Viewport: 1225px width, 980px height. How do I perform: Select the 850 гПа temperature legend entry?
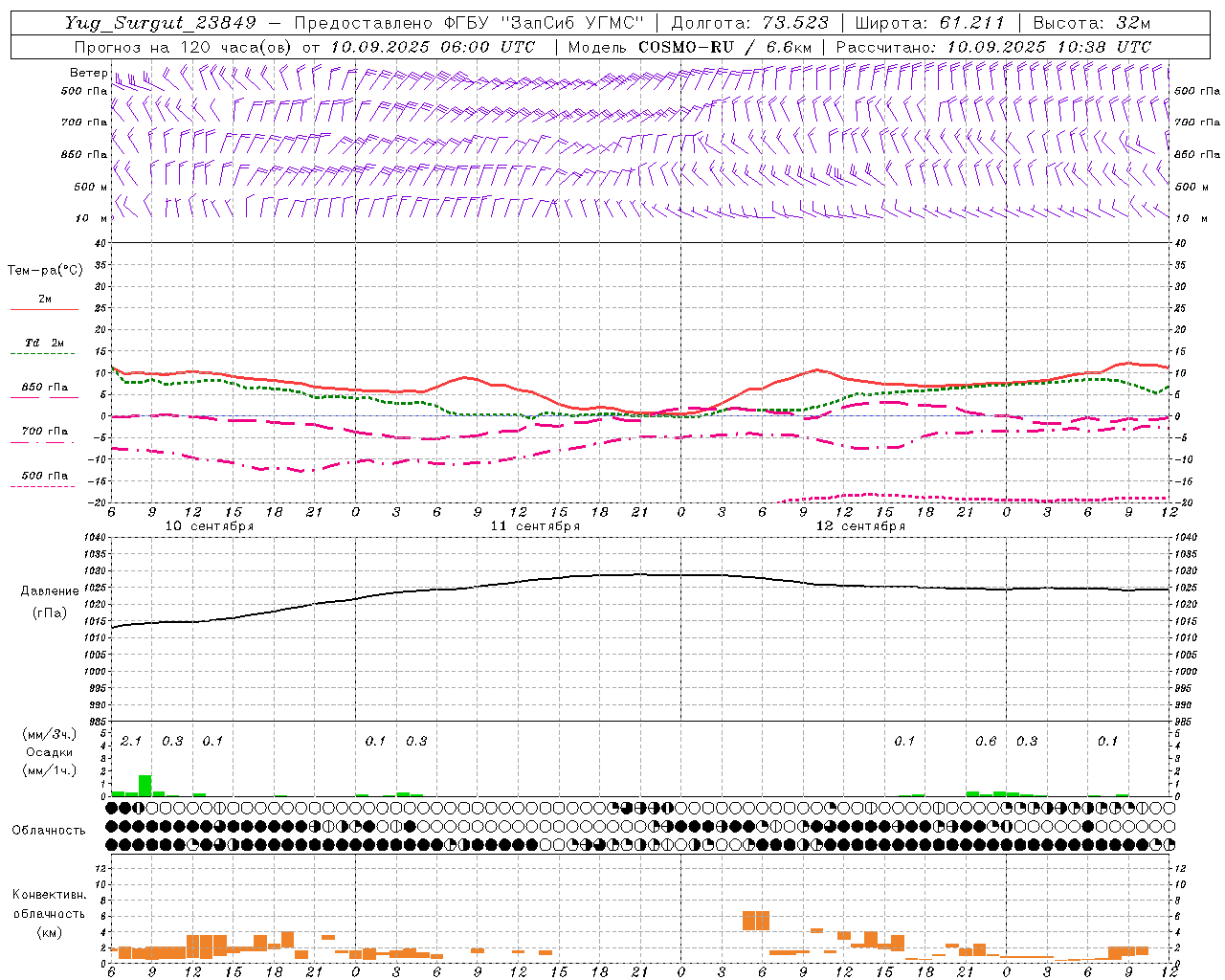click(x=45, y=388)
